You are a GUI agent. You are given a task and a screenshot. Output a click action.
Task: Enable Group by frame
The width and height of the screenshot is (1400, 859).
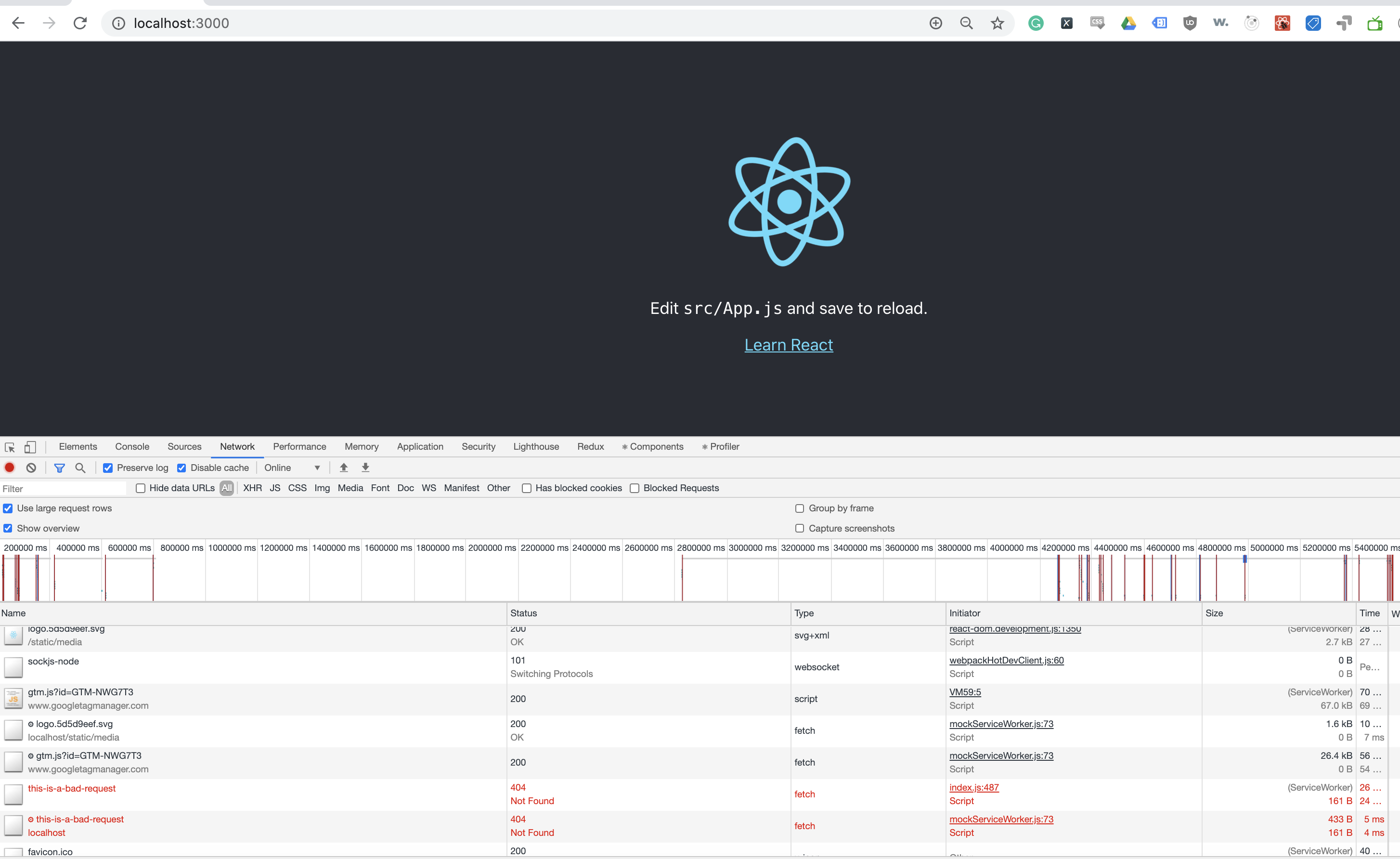pos(800,508)
